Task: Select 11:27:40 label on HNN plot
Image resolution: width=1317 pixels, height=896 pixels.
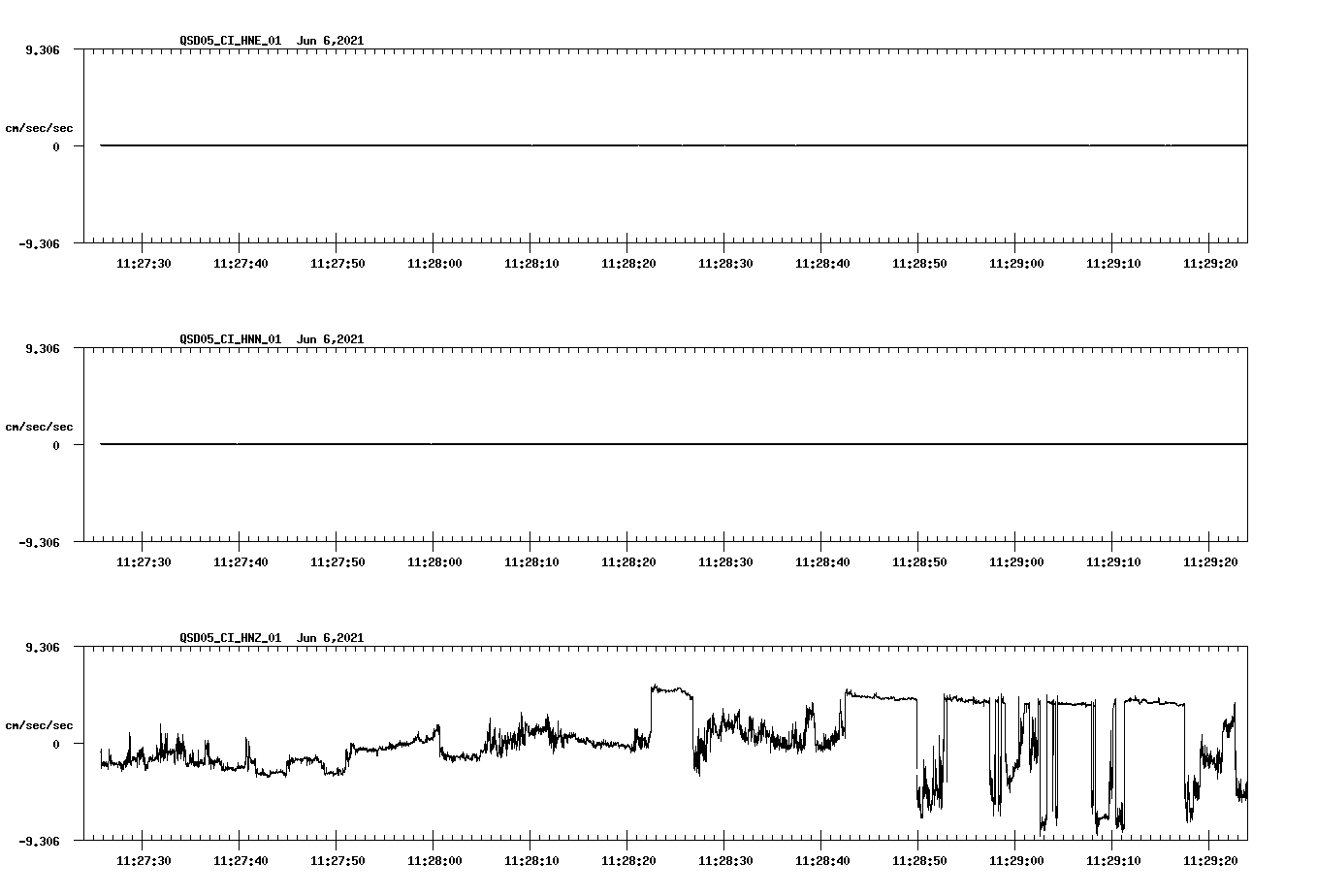Action: click(x=241, y=562)
